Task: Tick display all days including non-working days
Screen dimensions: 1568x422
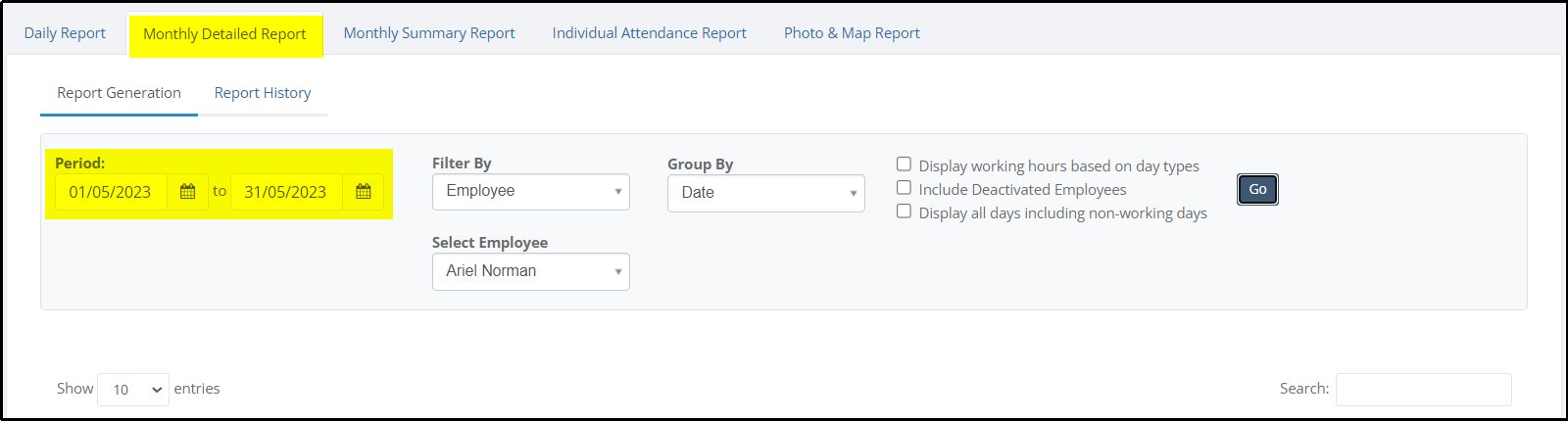Action: [x=904, y=211]
